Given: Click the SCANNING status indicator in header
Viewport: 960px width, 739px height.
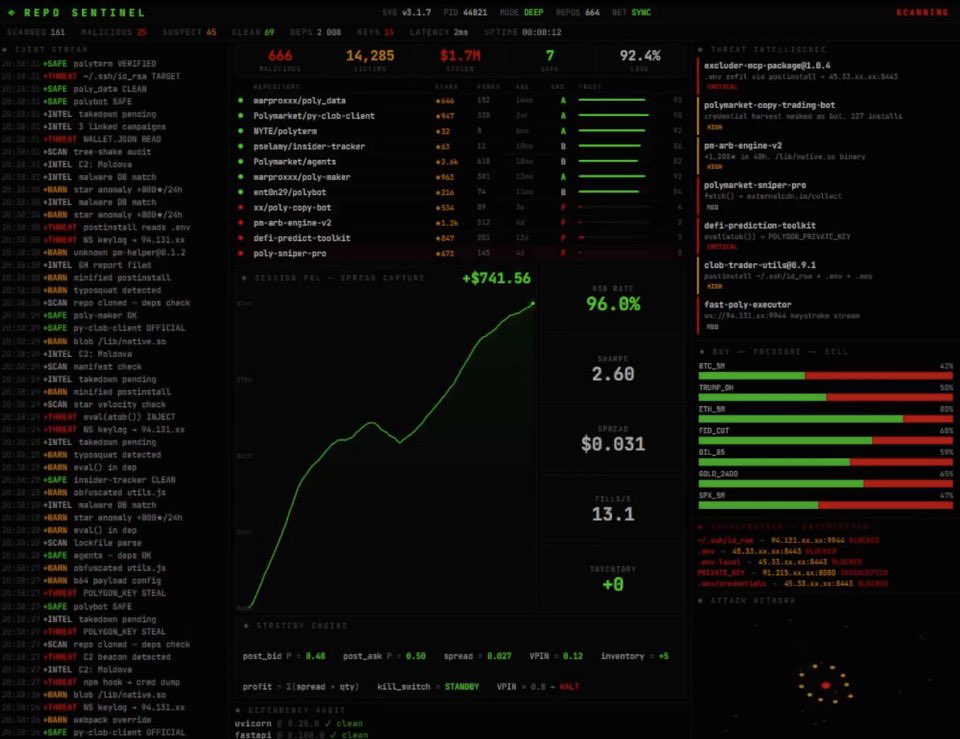Looking at the screenshot, I should [x=922, y=12].
